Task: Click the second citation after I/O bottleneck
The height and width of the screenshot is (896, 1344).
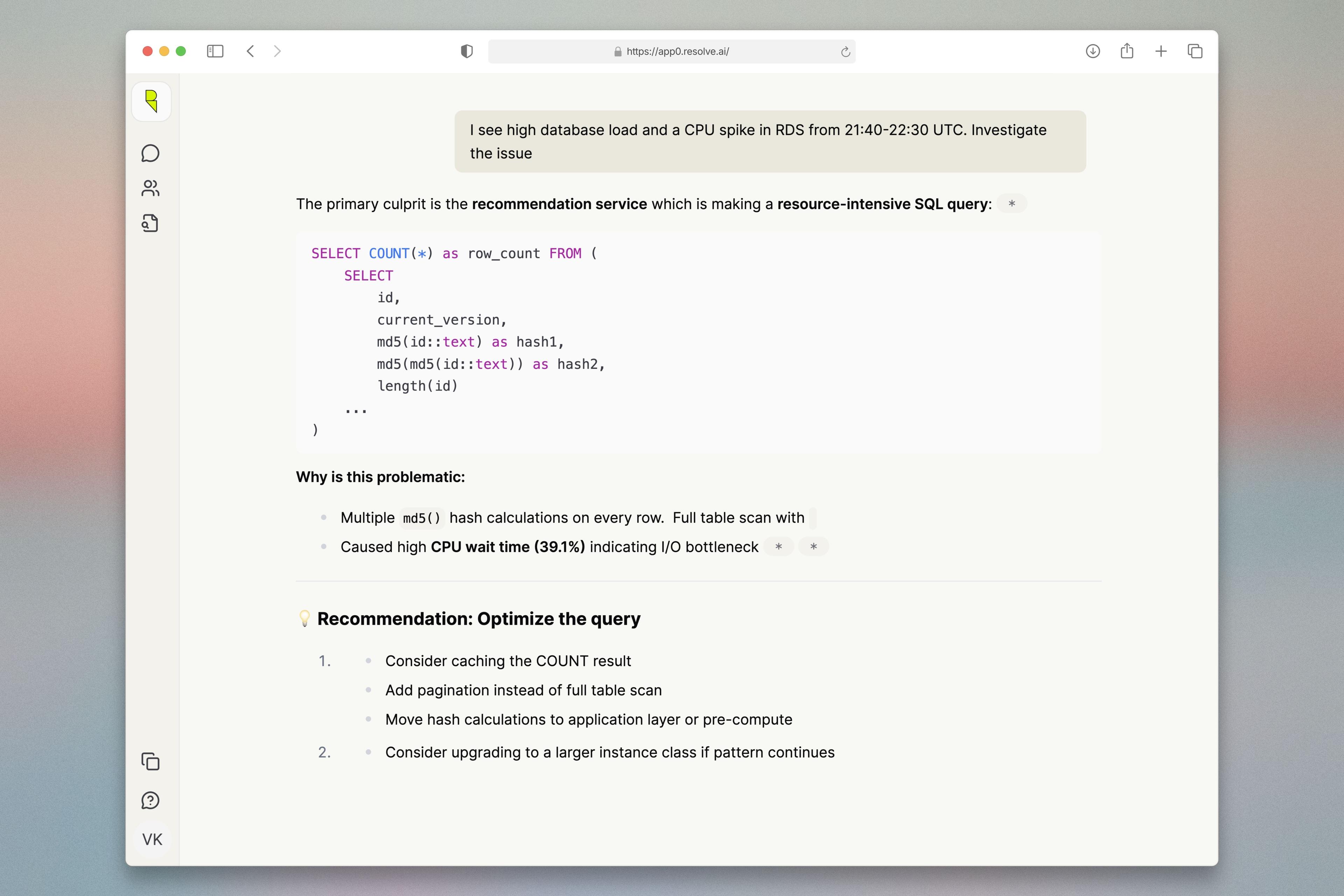Action: click(x=814, y=547)
